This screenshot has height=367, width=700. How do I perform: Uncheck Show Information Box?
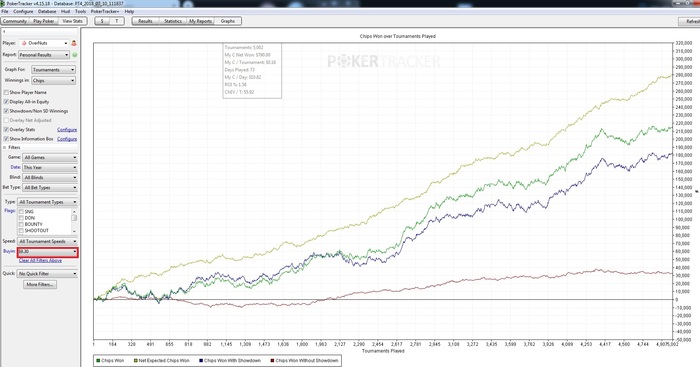(x=6, y=139)
